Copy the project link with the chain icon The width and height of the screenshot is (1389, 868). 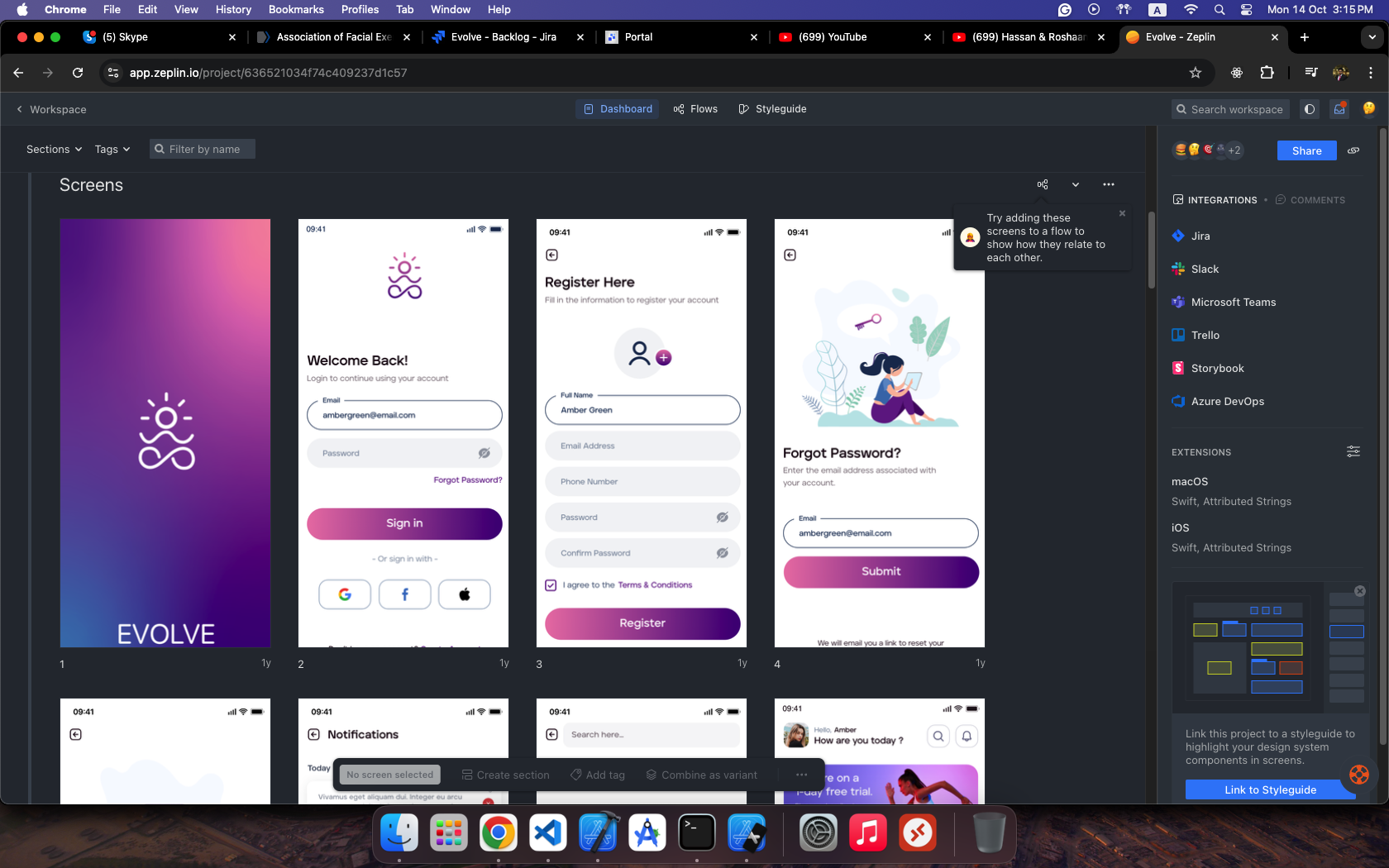click(1353, 150)
